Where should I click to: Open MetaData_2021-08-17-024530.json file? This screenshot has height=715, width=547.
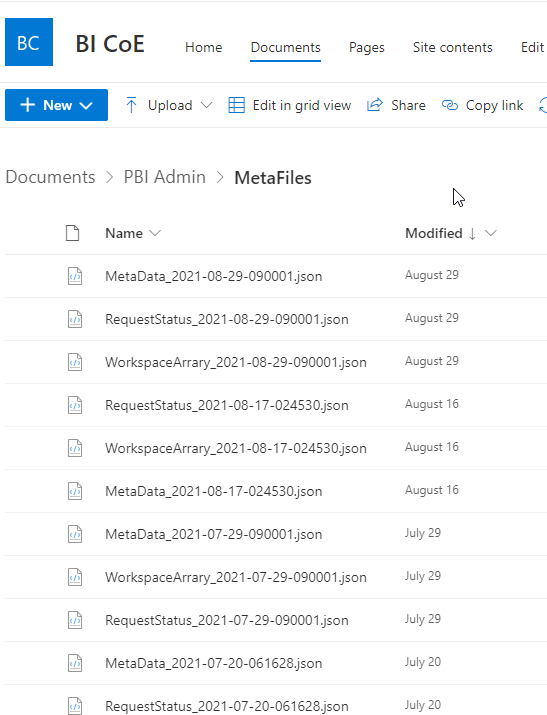[214, 492]
